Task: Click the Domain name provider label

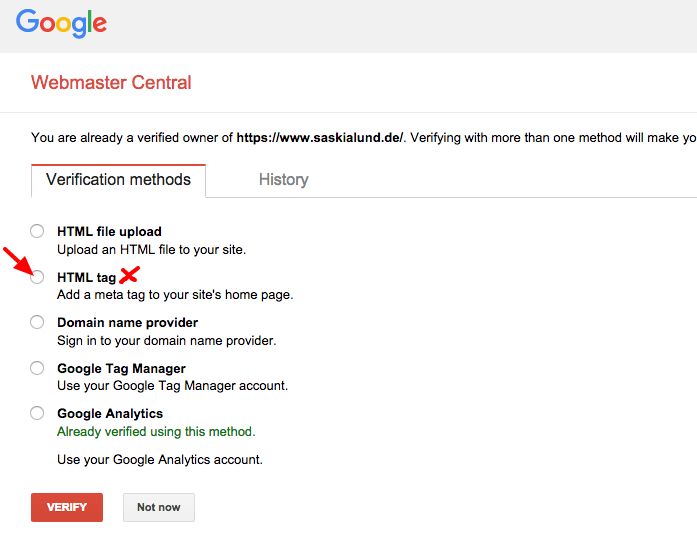Action: (x=127, y=322)
